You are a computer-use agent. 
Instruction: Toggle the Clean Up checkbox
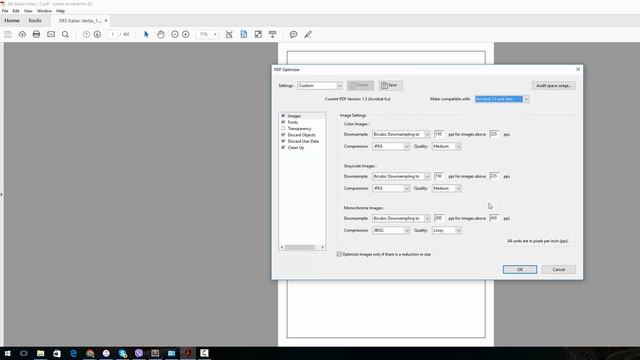[283, 147]
